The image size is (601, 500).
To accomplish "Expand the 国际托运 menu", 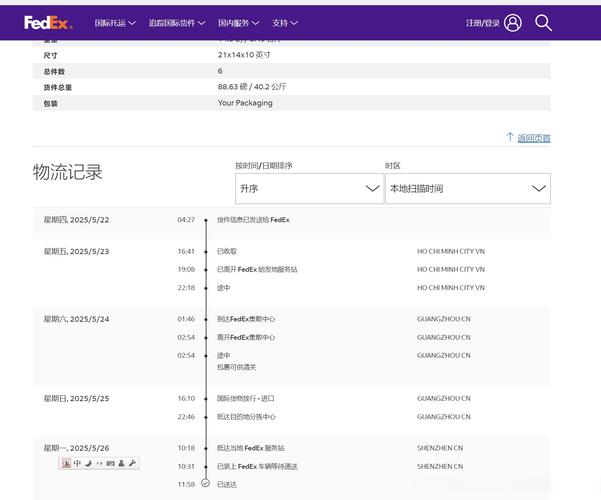I will (114, 22).
